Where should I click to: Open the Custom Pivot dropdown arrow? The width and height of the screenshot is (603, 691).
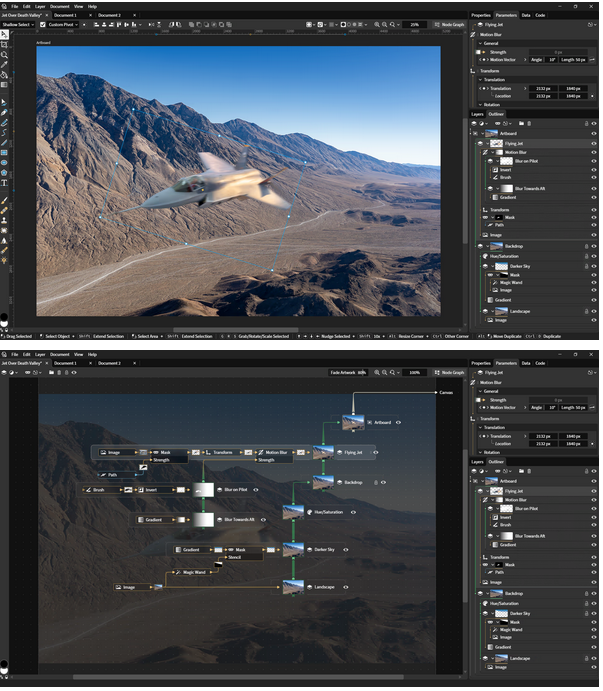point(76,24)
